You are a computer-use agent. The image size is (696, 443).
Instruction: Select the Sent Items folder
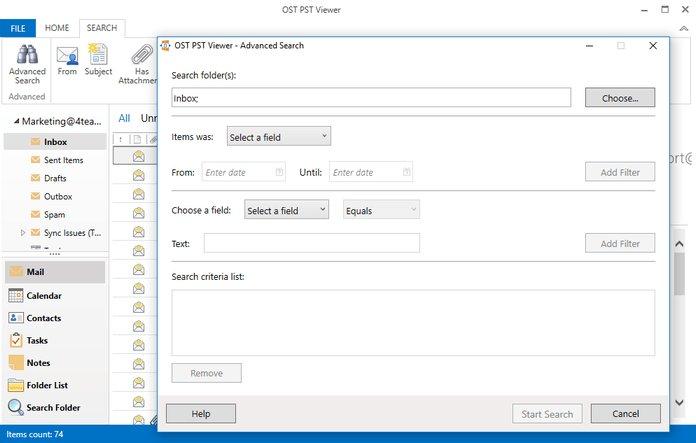coord(63,160)
